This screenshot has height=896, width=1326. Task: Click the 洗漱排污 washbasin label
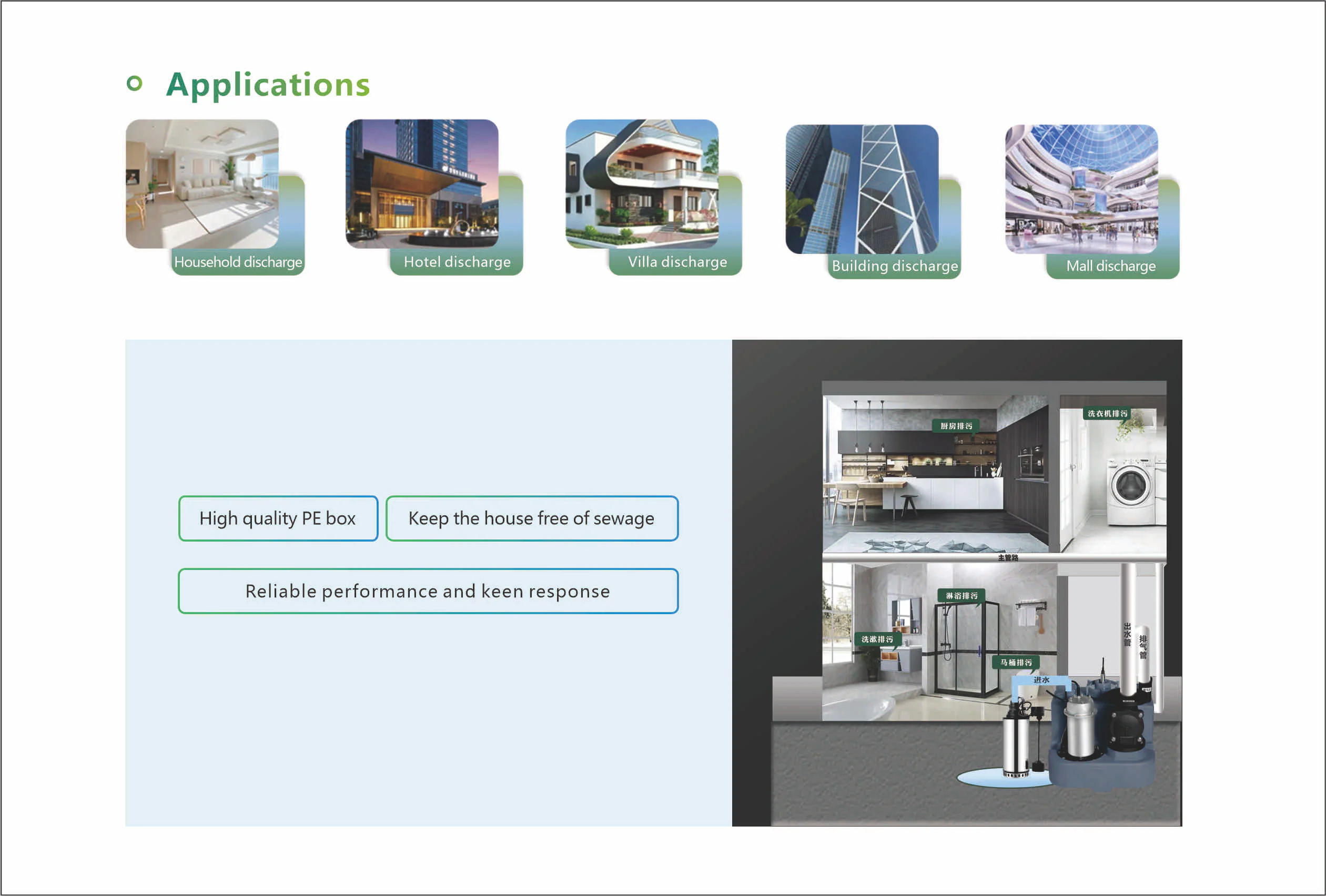tap(877, 640)
